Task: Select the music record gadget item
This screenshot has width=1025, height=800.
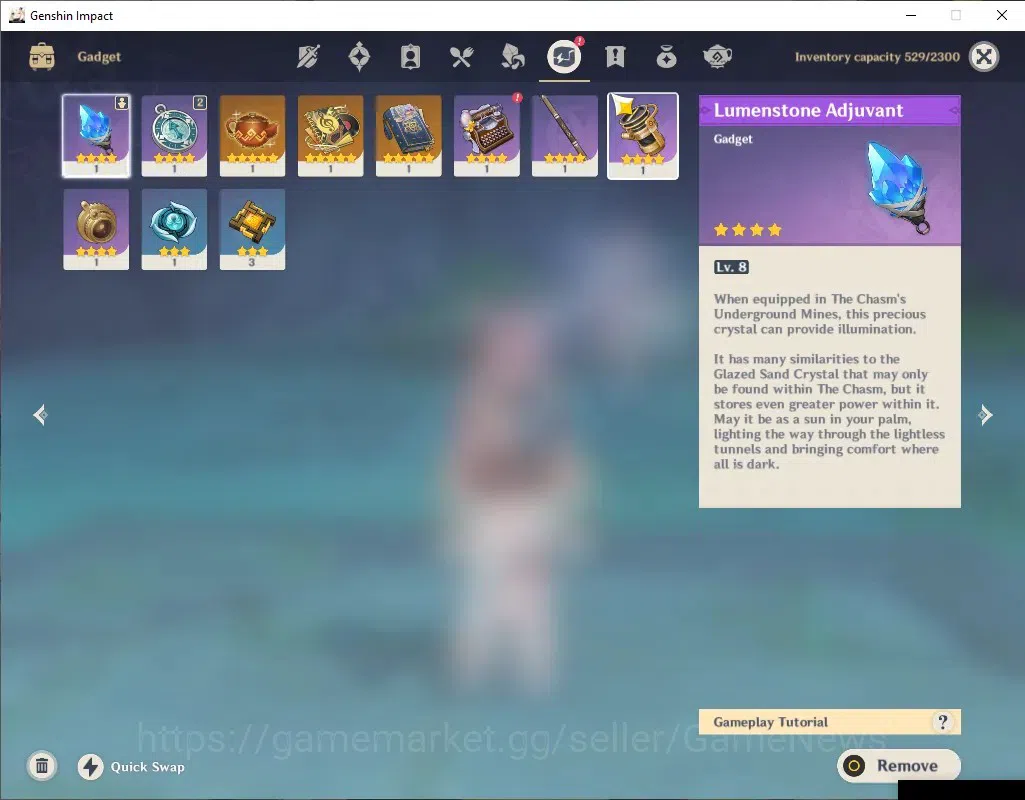Action: [330, 135]
